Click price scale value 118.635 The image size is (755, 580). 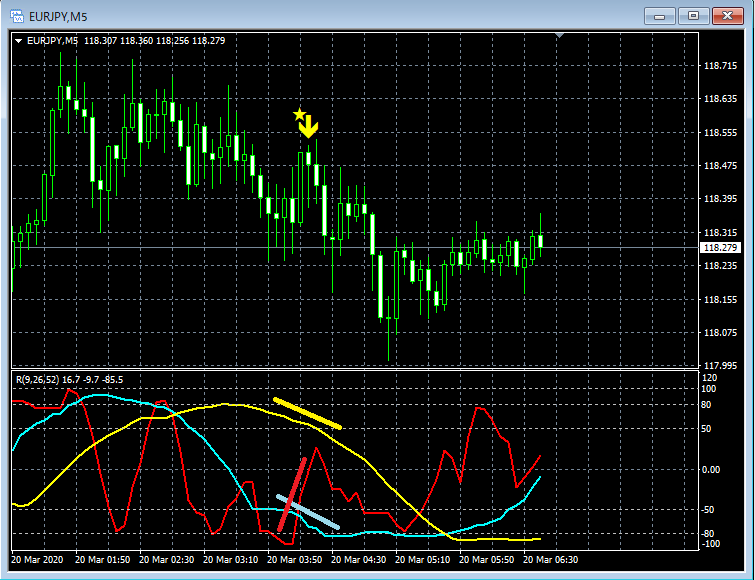[x=720, y=99]
